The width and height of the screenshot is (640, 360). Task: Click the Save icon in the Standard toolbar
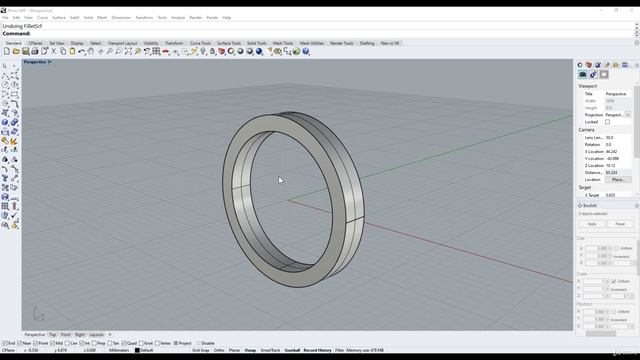pyautogui.click(x=25, y=51)
